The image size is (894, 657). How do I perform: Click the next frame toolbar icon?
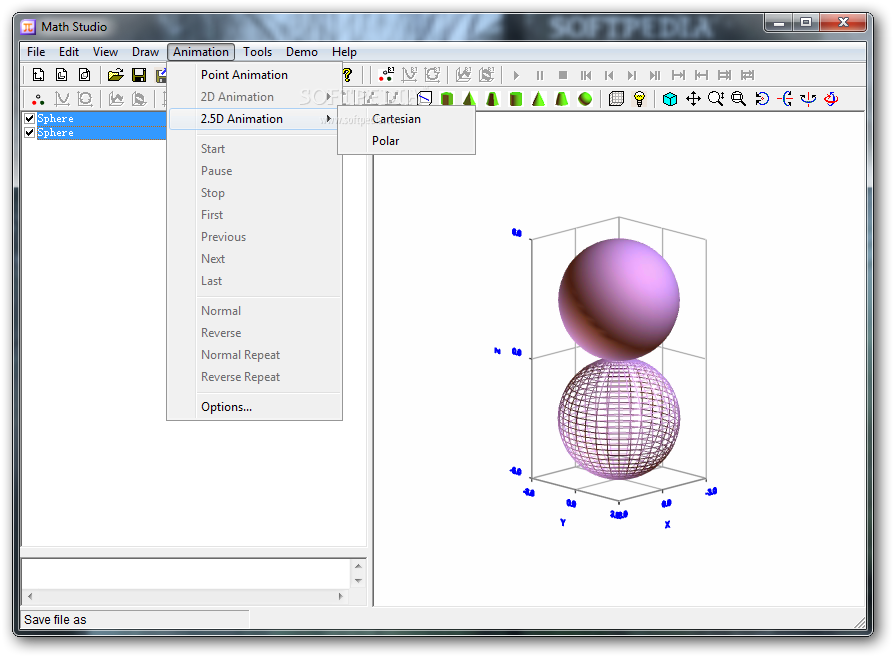tap(631, 75)
